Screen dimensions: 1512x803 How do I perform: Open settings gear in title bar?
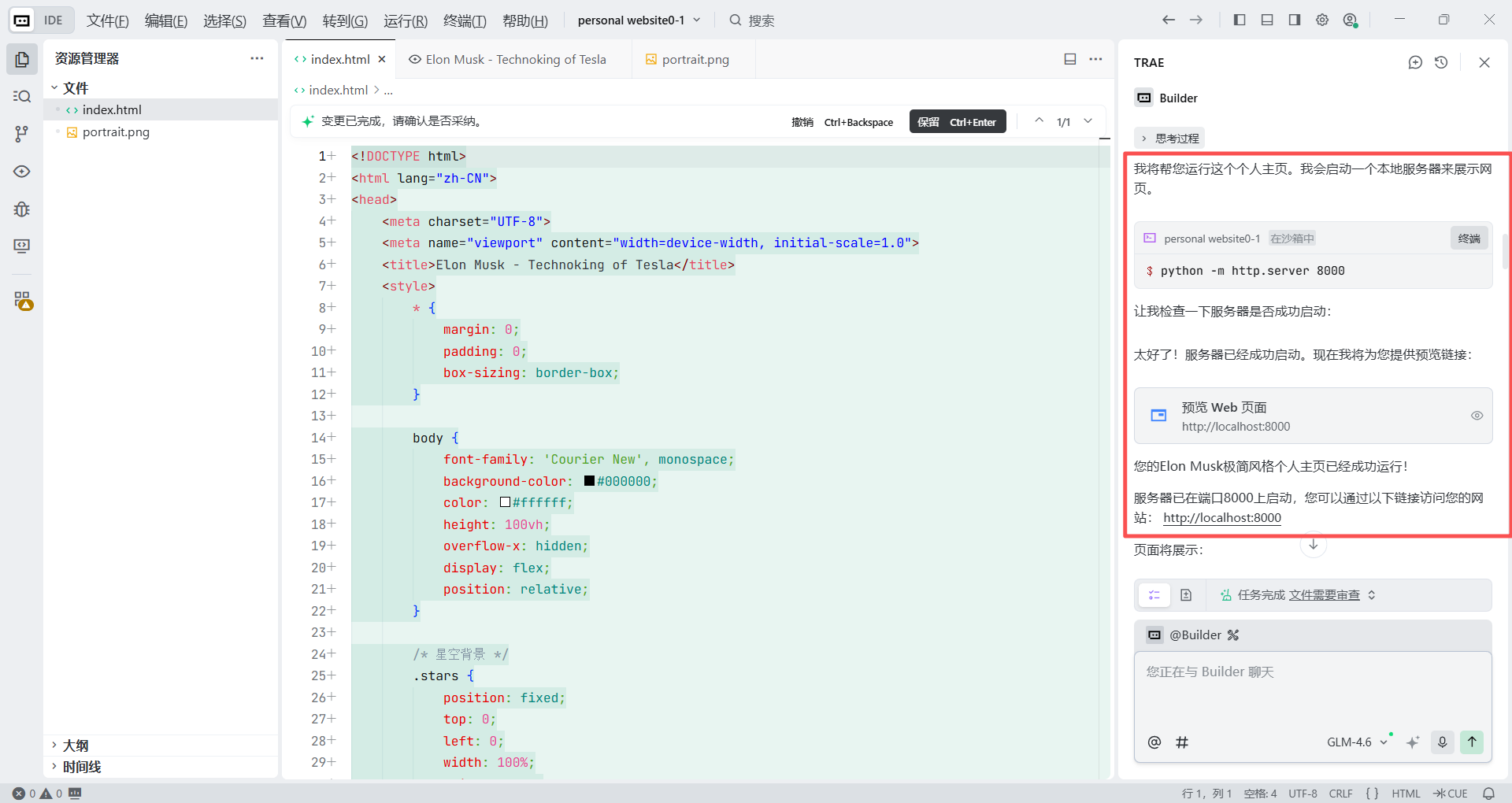1322,20
